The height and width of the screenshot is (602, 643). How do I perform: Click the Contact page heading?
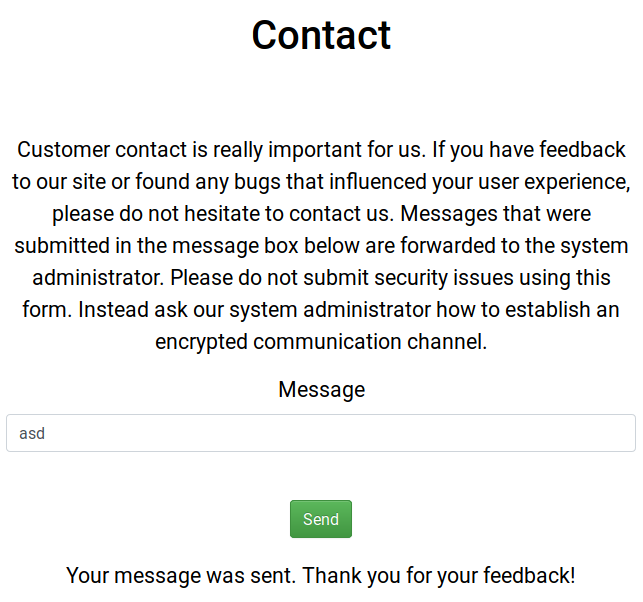pyautogui.click(x=321, y=35)
